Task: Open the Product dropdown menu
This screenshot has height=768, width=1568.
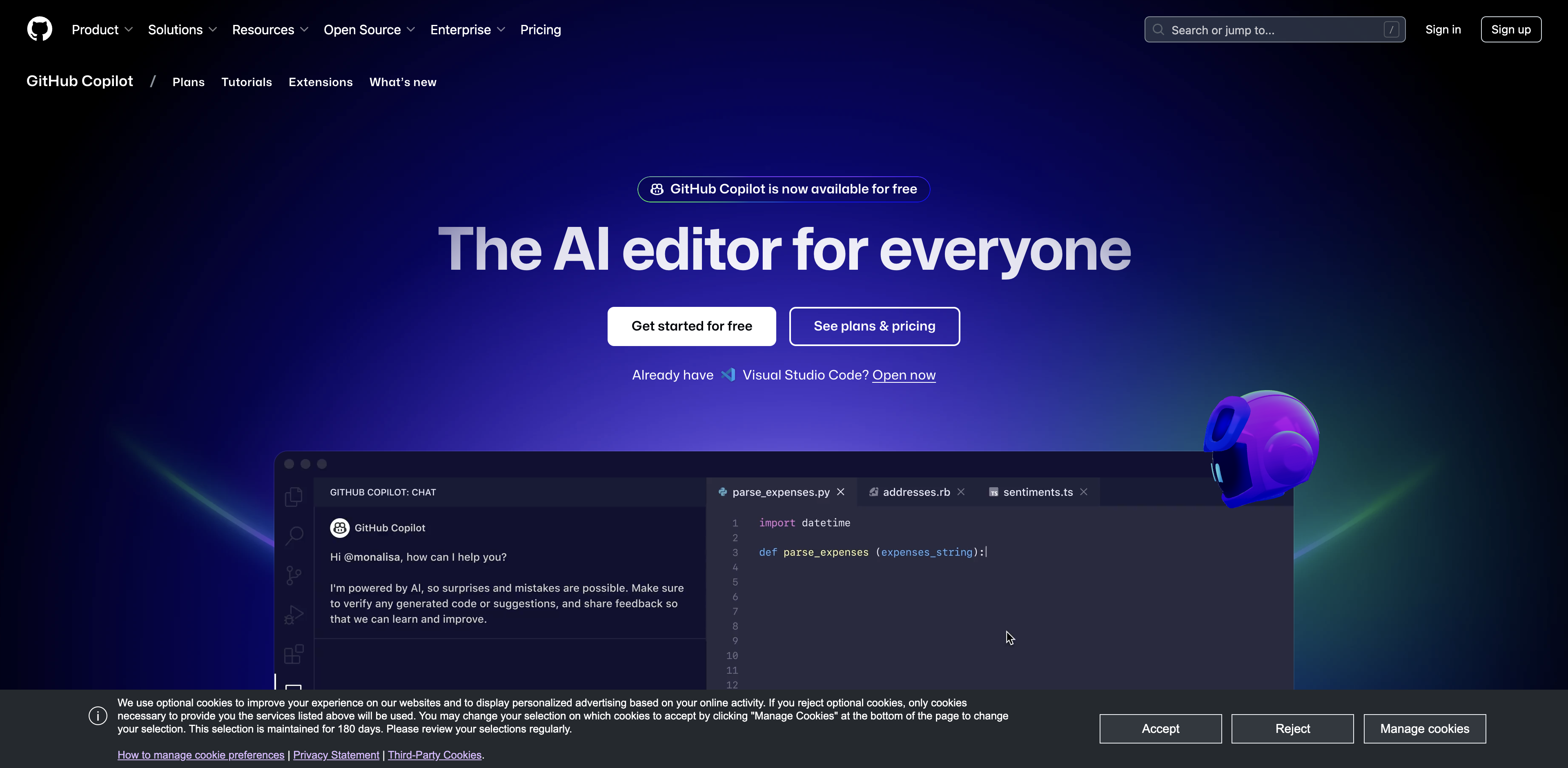Action: click(x=102, y=30)
